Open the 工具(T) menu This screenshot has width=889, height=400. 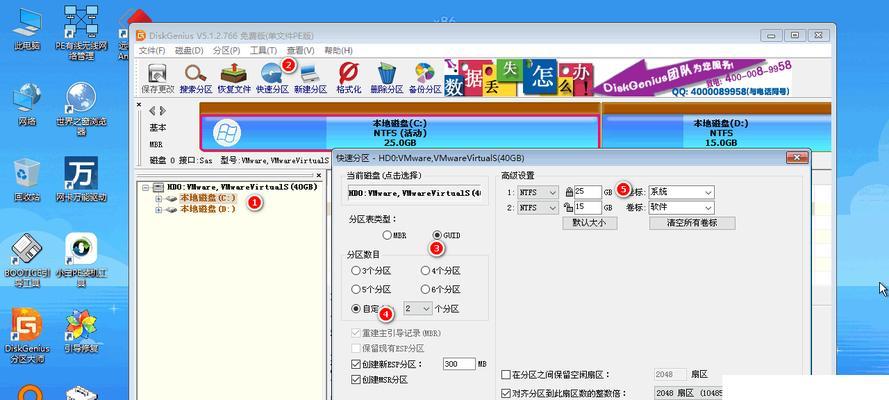(x=264, y=50)
